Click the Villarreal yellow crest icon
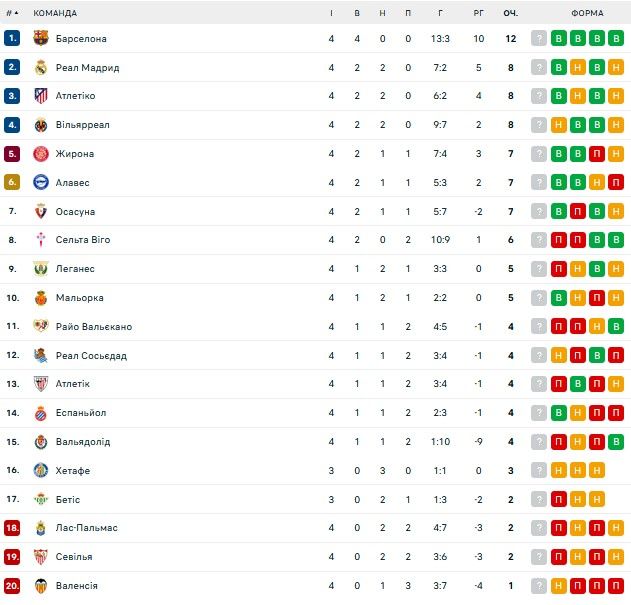The width and height of the screenshot is (631, 605). [41, 125]
